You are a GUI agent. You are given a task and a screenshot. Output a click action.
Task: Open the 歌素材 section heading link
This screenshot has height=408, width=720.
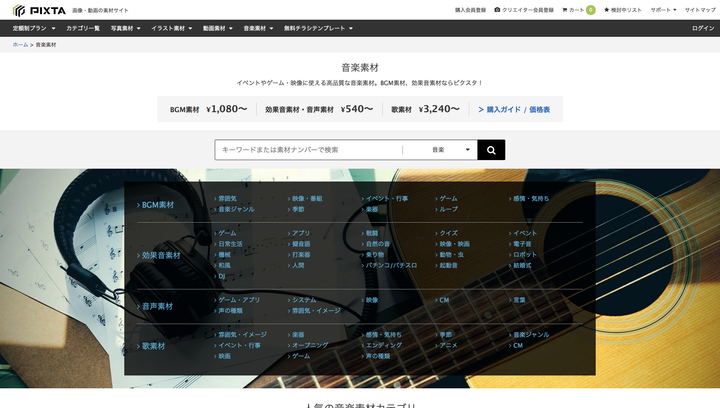click(x=151, y=347)
